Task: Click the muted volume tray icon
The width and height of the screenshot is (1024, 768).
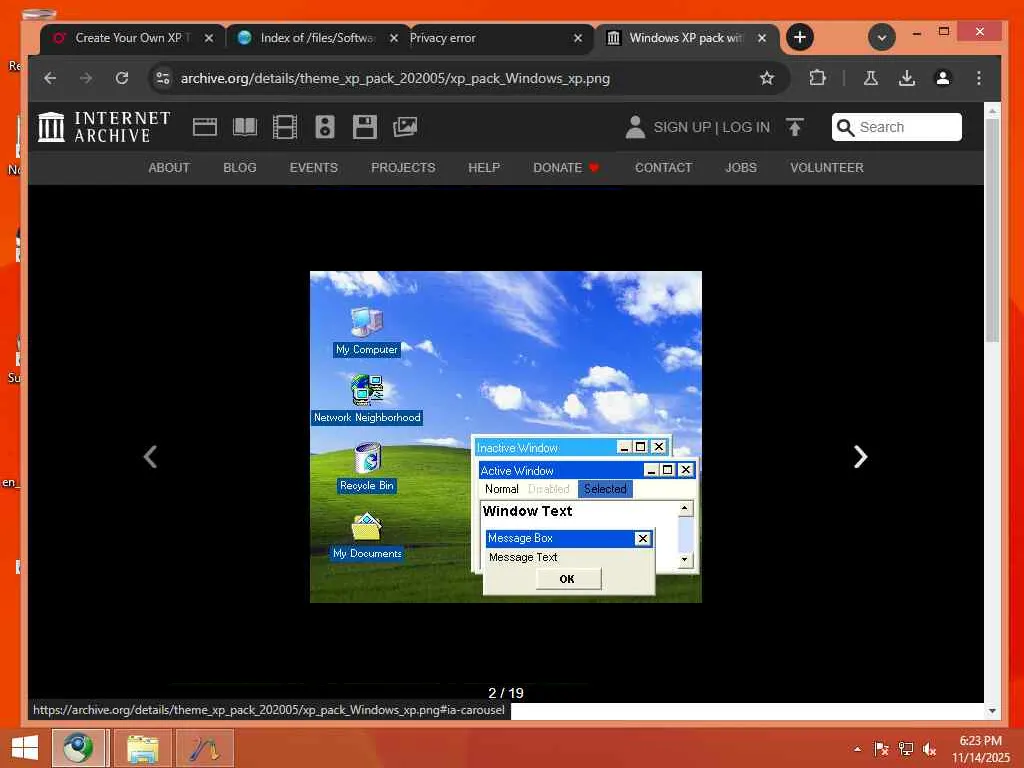Action: pyautogui.click(x=929, y=749)
